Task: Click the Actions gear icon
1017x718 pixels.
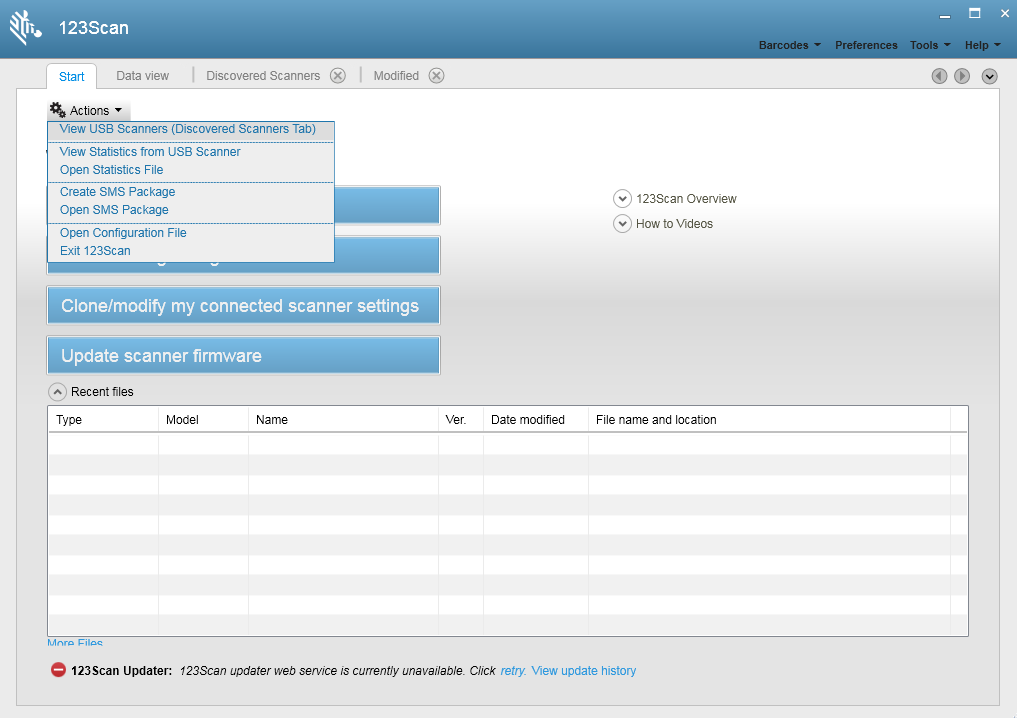Action: point(58,110)
